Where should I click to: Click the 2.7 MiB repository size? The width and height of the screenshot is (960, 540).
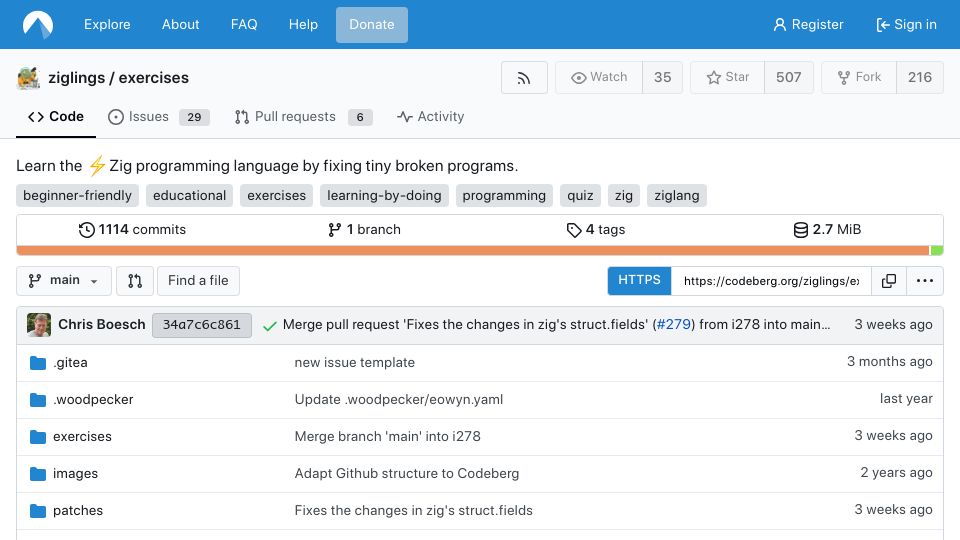[827, 230]
